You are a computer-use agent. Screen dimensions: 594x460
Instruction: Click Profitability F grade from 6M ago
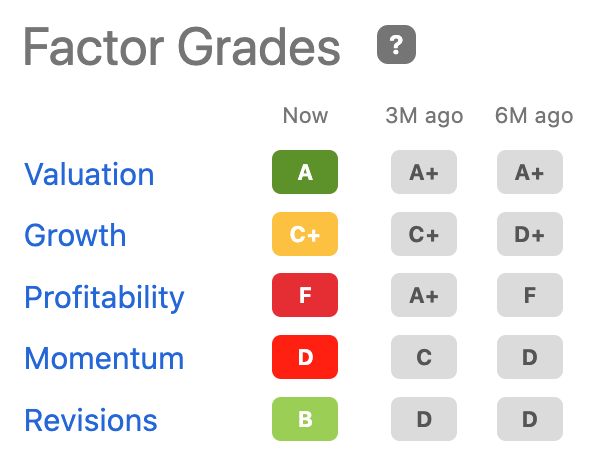point(530,295)
